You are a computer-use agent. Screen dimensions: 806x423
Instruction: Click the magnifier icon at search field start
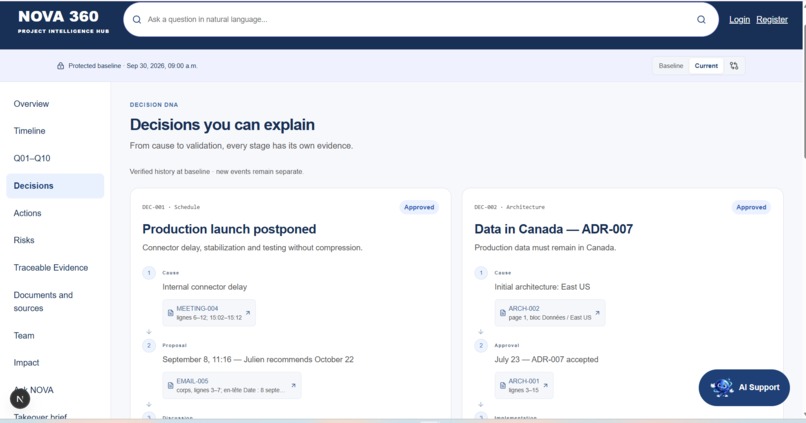[137, 20]
